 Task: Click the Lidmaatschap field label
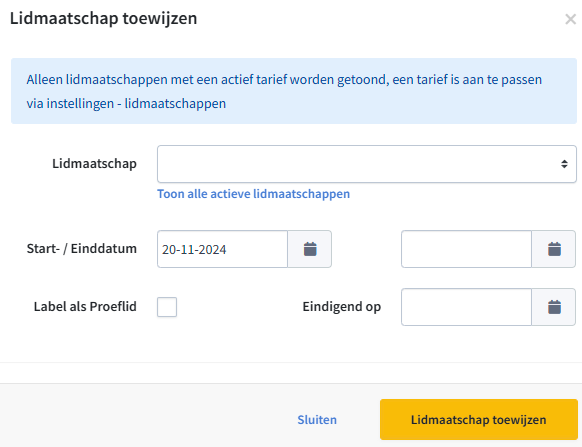coord(94,164)
